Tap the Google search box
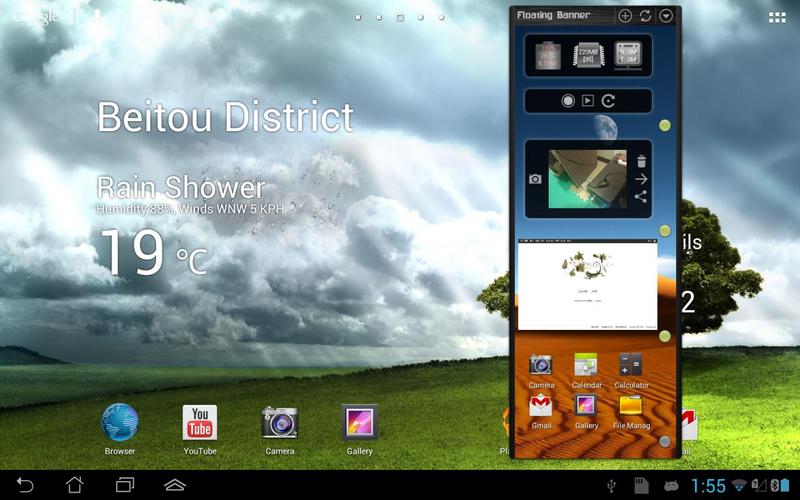The width and height of the screenshot is (800, 500). click(42, 17)
